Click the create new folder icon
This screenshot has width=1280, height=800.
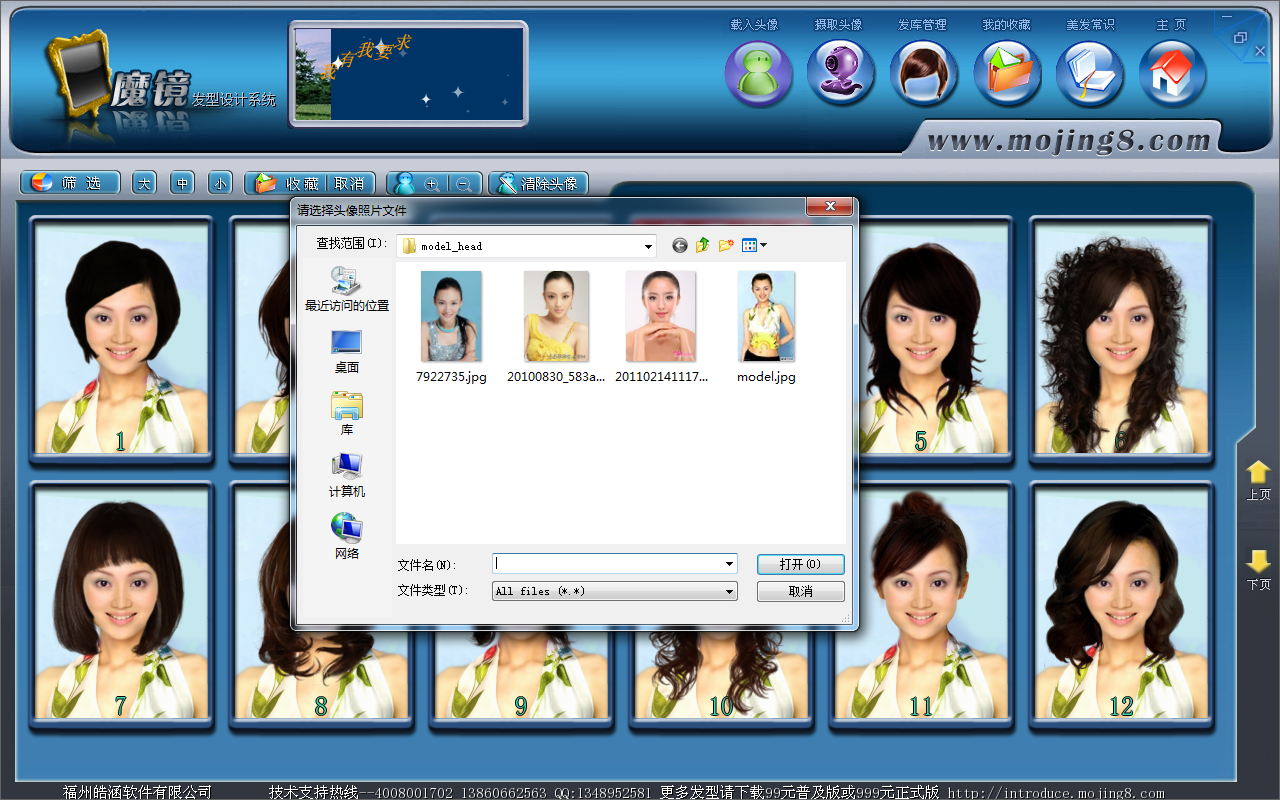coord(726,245)
